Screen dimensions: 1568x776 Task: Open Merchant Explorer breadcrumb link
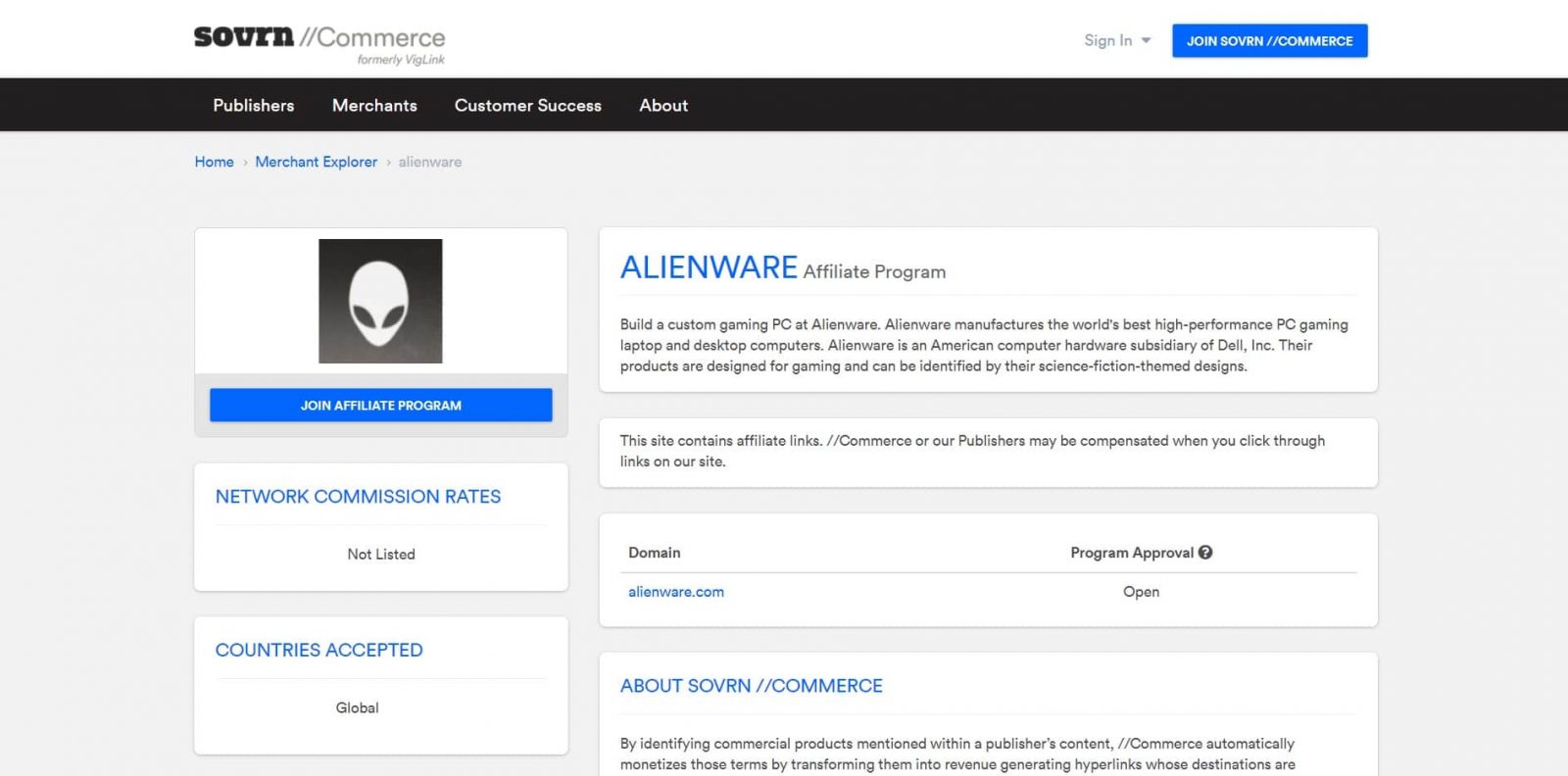(316, 162)
